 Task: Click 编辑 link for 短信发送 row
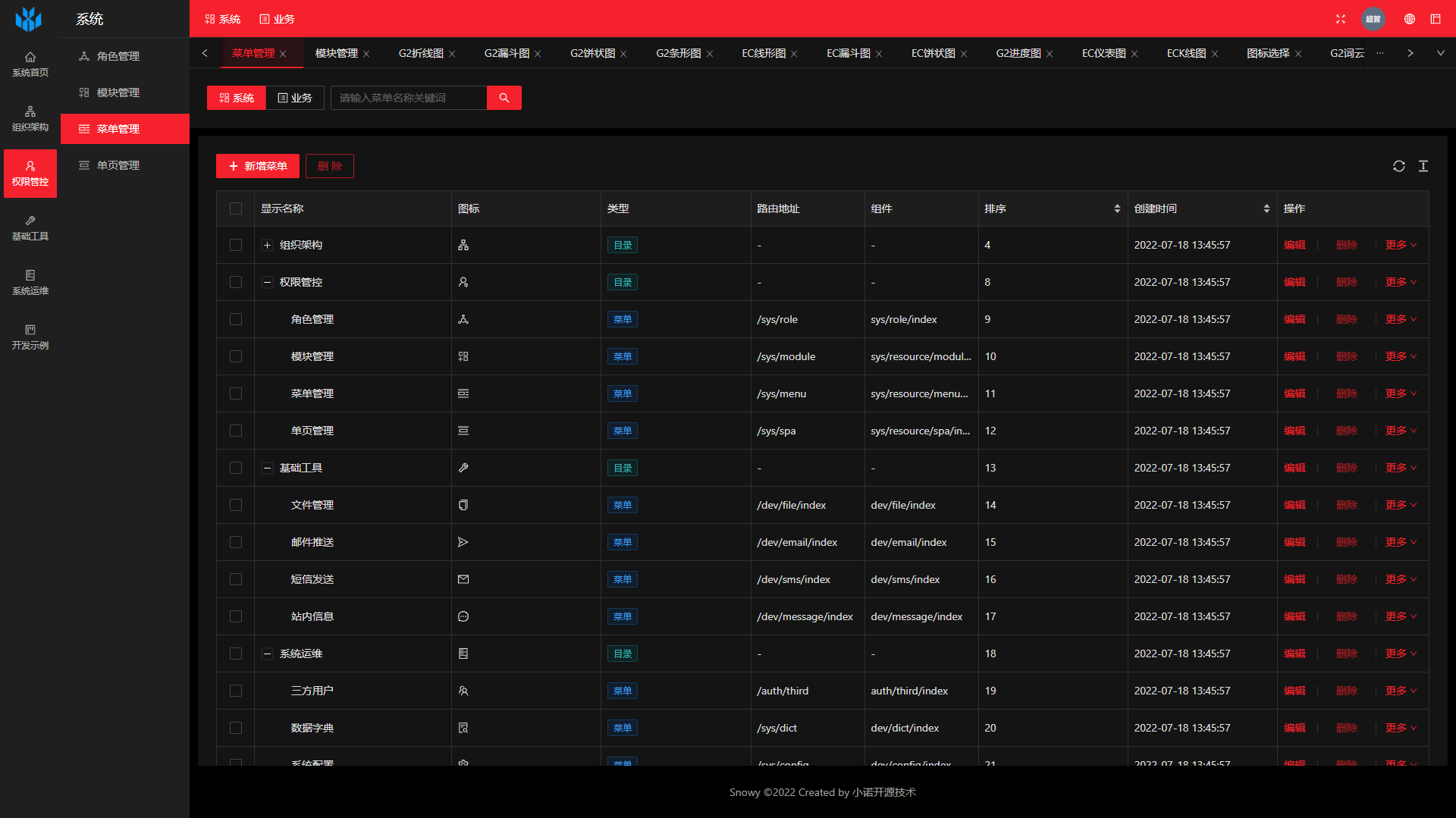pos(1294,579)
